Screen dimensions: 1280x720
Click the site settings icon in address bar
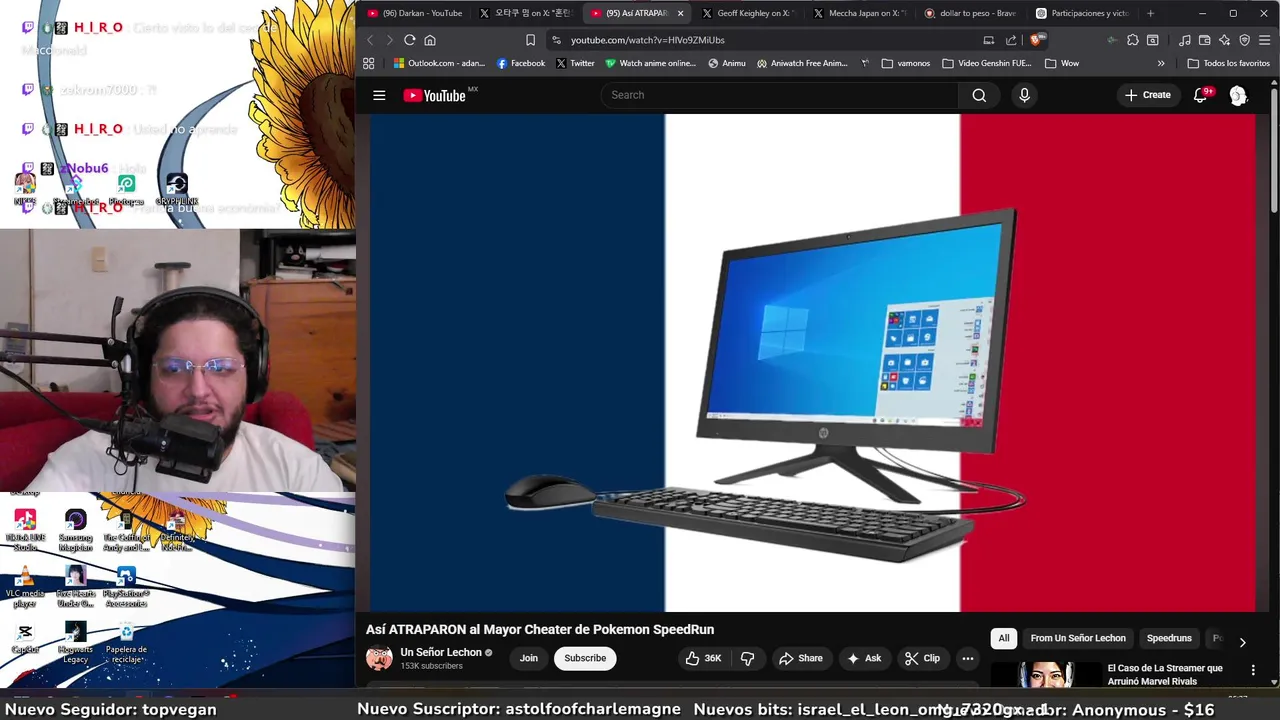[556, 40]
